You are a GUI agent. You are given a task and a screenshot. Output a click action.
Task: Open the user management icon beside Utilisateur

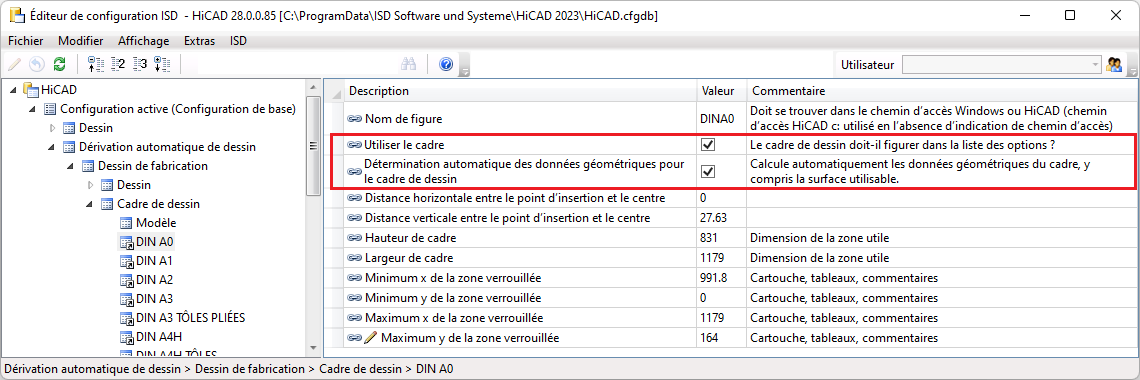point(1113,64)
